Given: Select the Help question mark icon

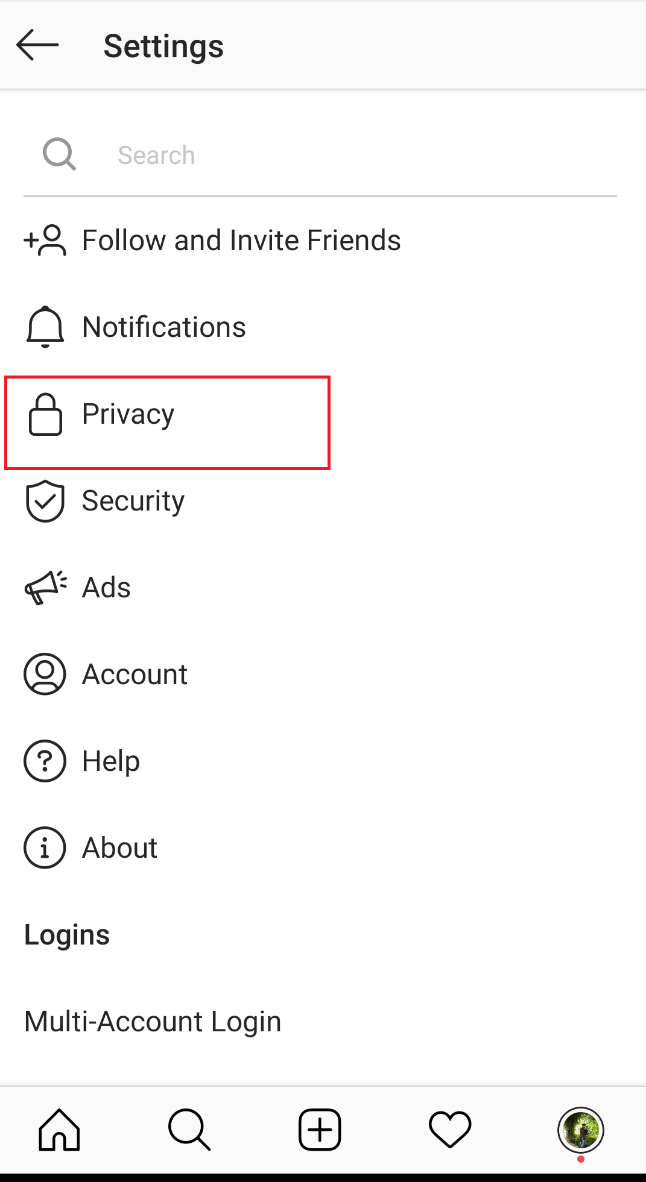Looking at the screenshot, I should pos(44,761).
